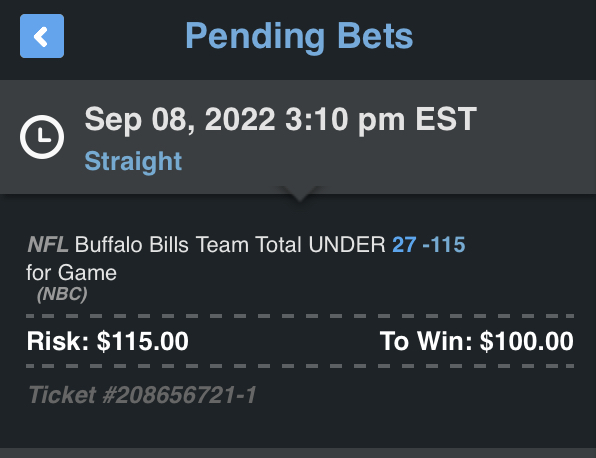Viewport: 596px width, 458px height.
Task: Click the clock icon beside the date
Action: [x=42, y=137]
